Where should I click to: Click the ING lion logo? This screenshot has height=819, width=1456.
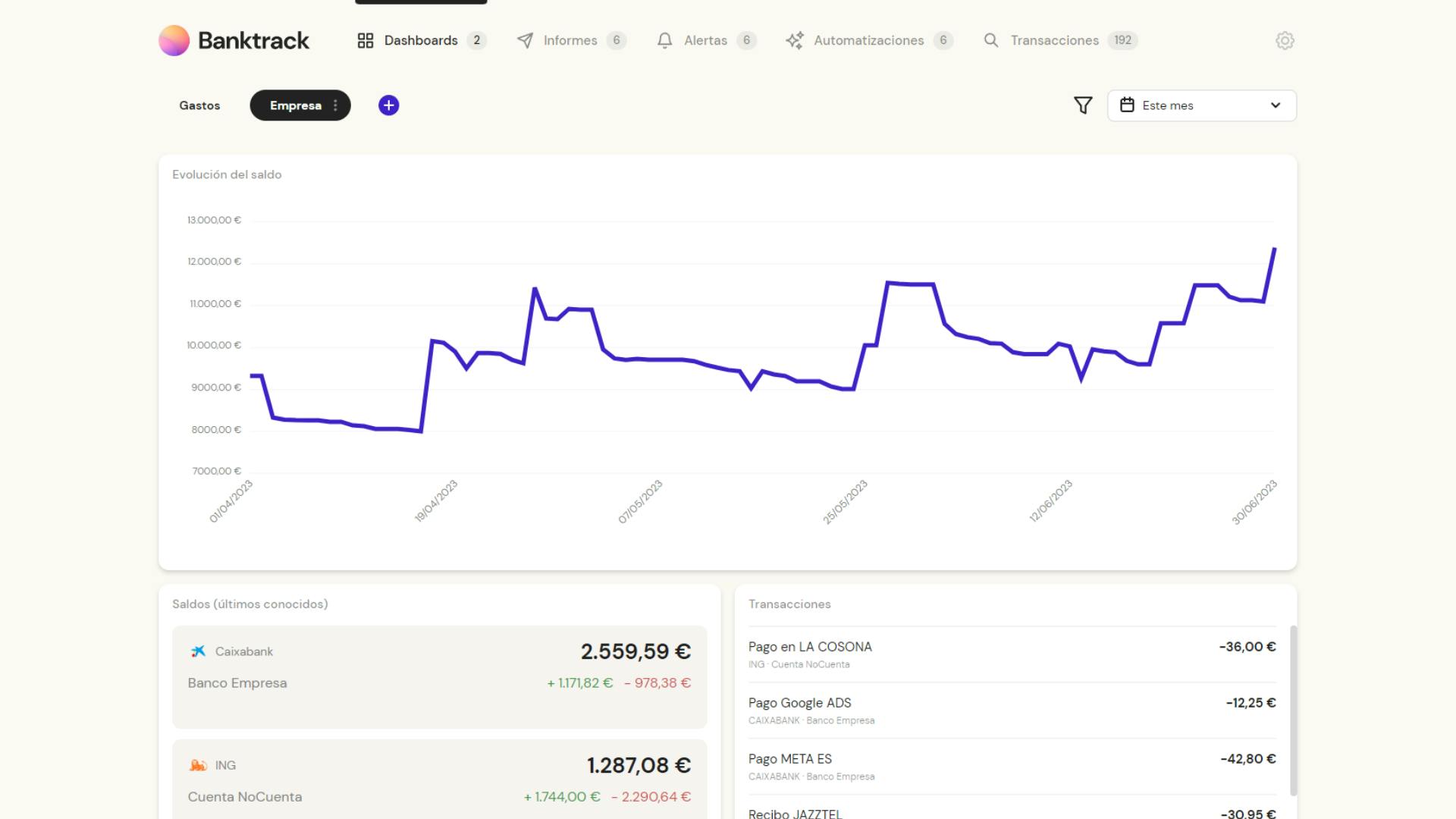coord(198,765)
